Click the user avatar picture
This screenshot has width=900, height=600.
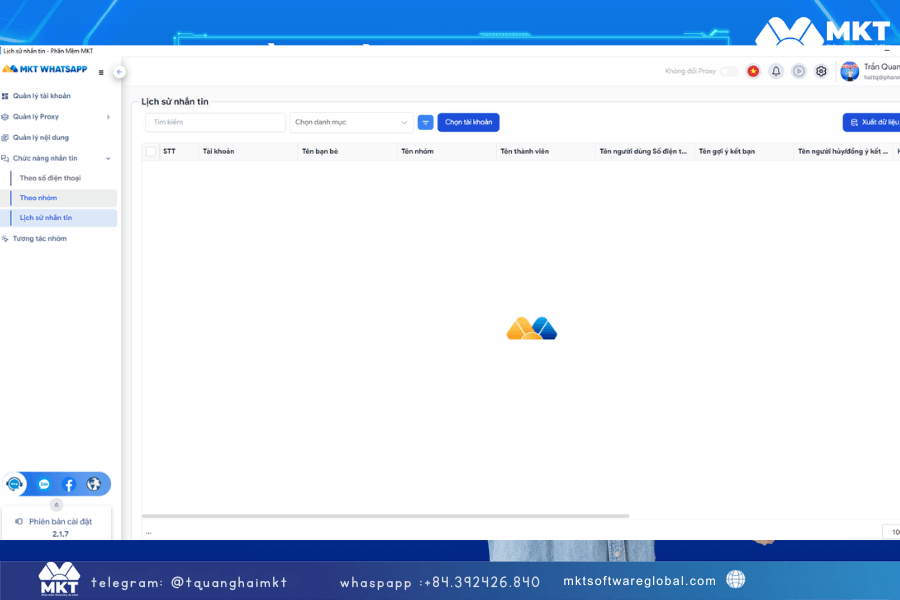[x=849, y=71]
